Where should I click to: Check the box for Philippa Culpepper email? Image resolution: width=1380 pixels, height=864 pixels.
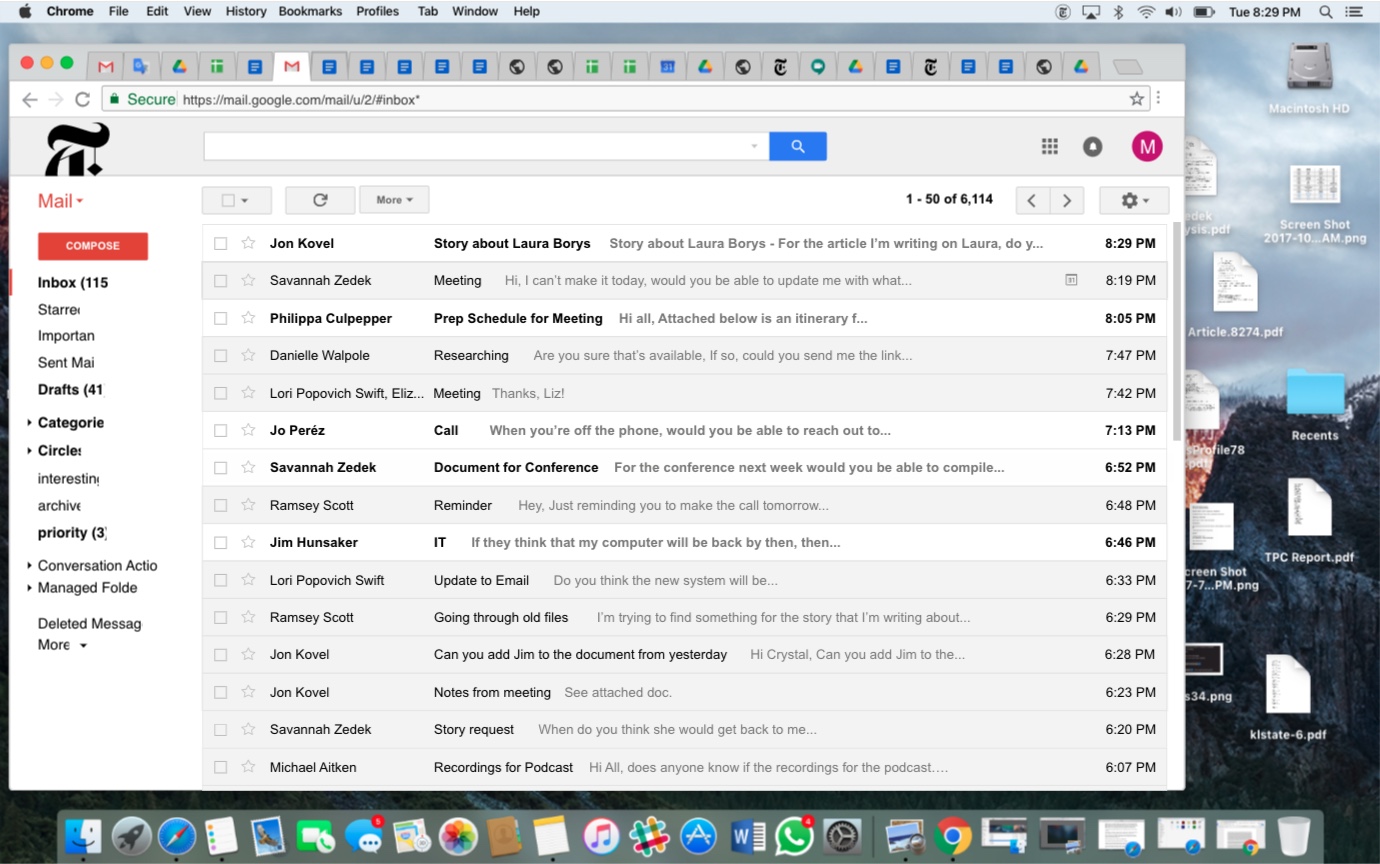pos(221,319)
